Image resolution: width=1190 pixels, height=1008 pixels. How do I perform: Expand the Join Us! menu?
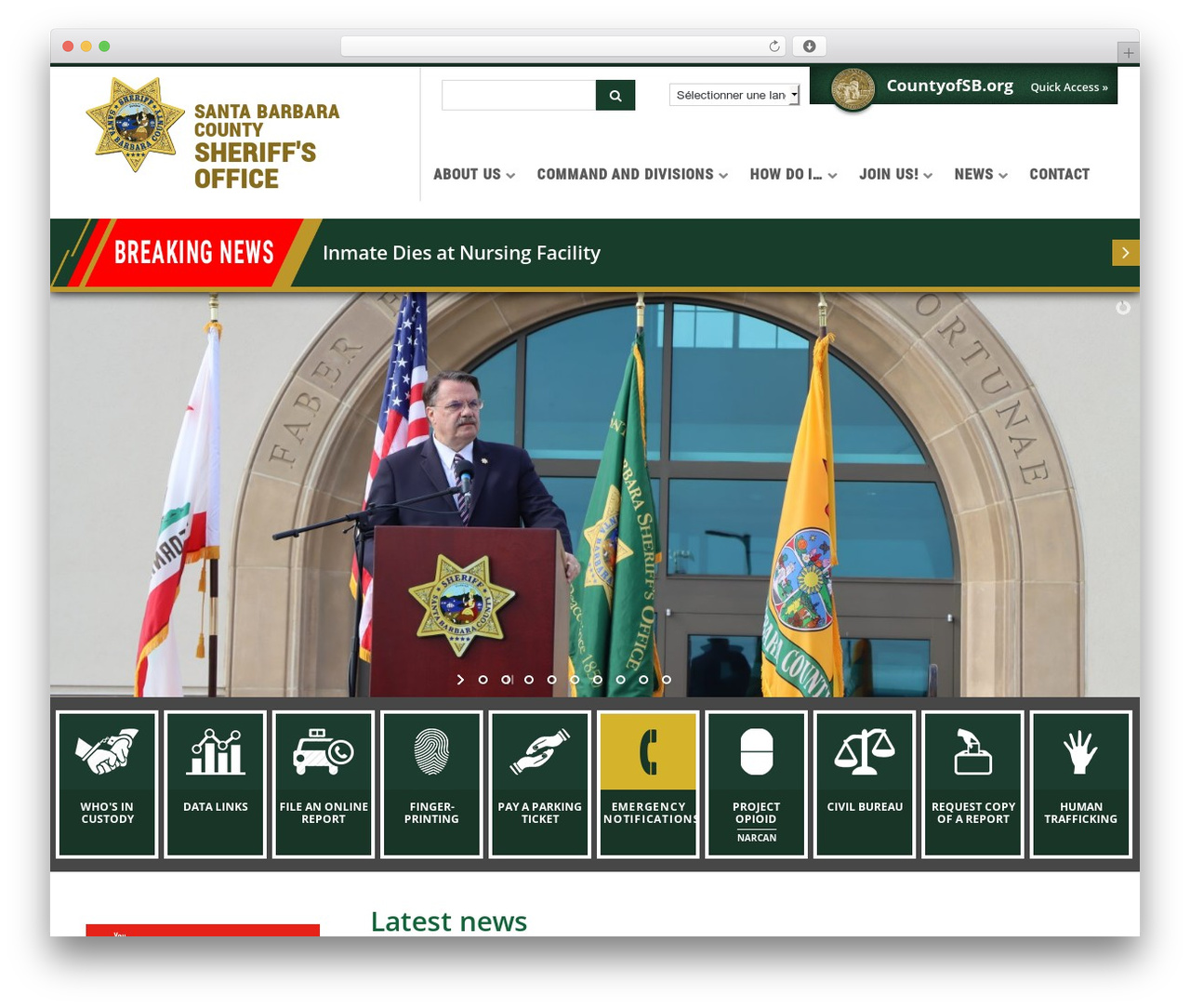click(x=895, y=174)
